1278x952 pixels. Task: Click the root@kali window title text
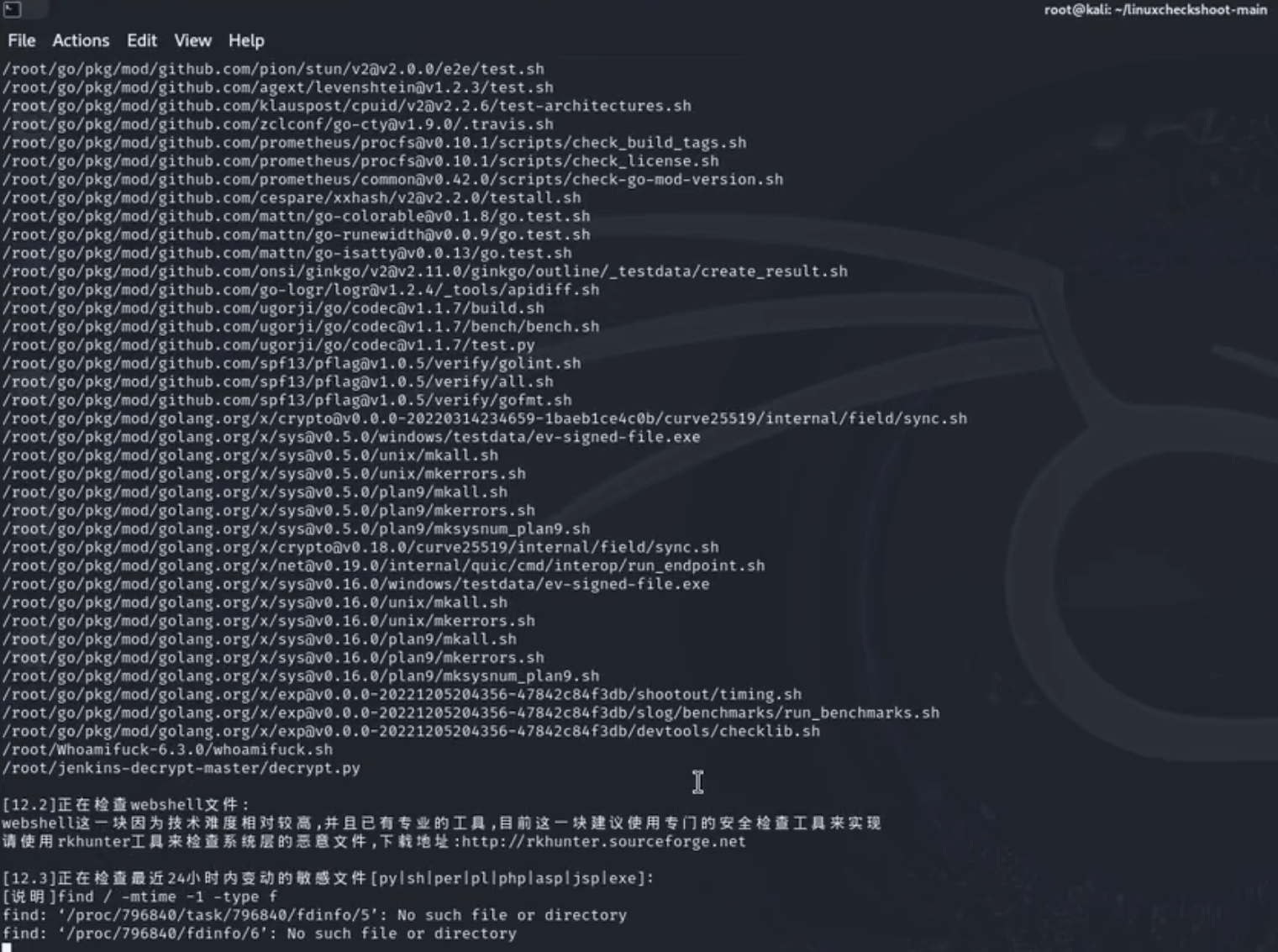(1155, 10)
